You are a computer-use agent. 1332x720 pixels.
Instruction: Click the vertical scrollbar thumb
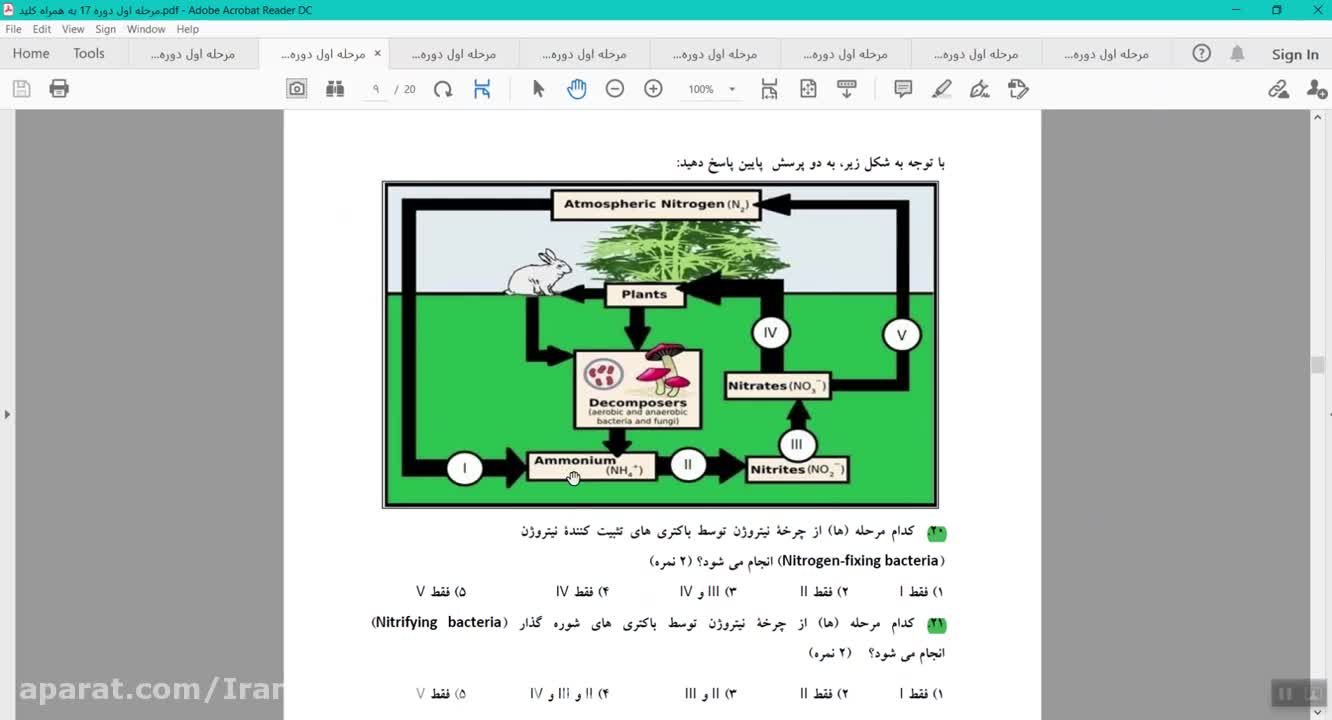(1317, 365)
